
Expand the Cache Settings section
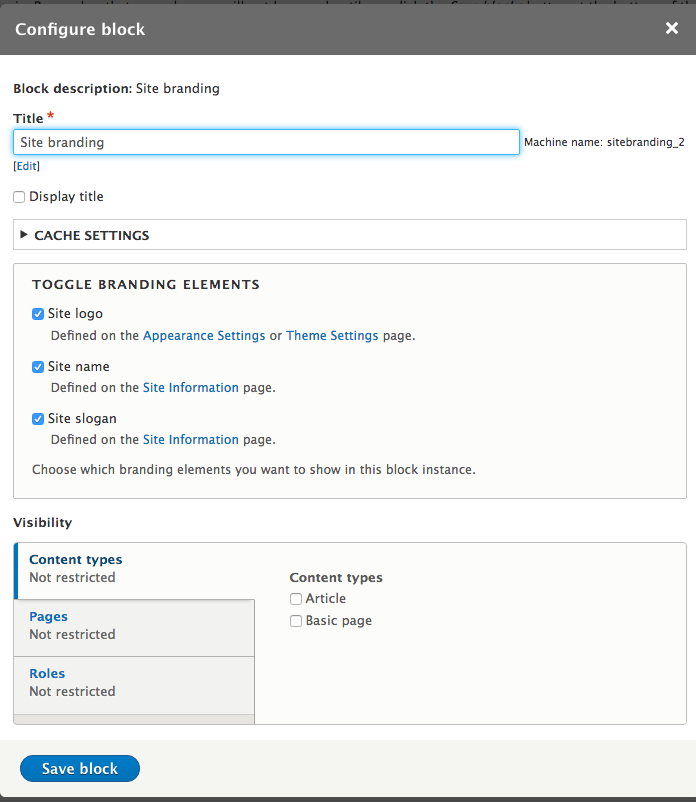[90, 236]
